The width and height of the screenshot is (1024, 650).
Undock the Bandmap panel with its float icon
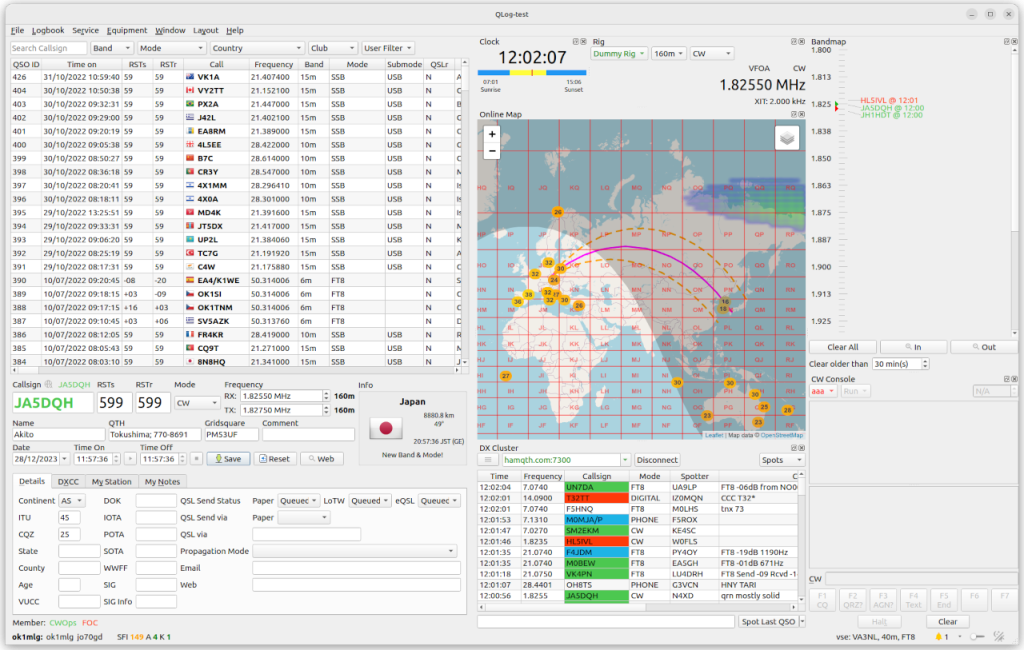tap(1006, 41)
